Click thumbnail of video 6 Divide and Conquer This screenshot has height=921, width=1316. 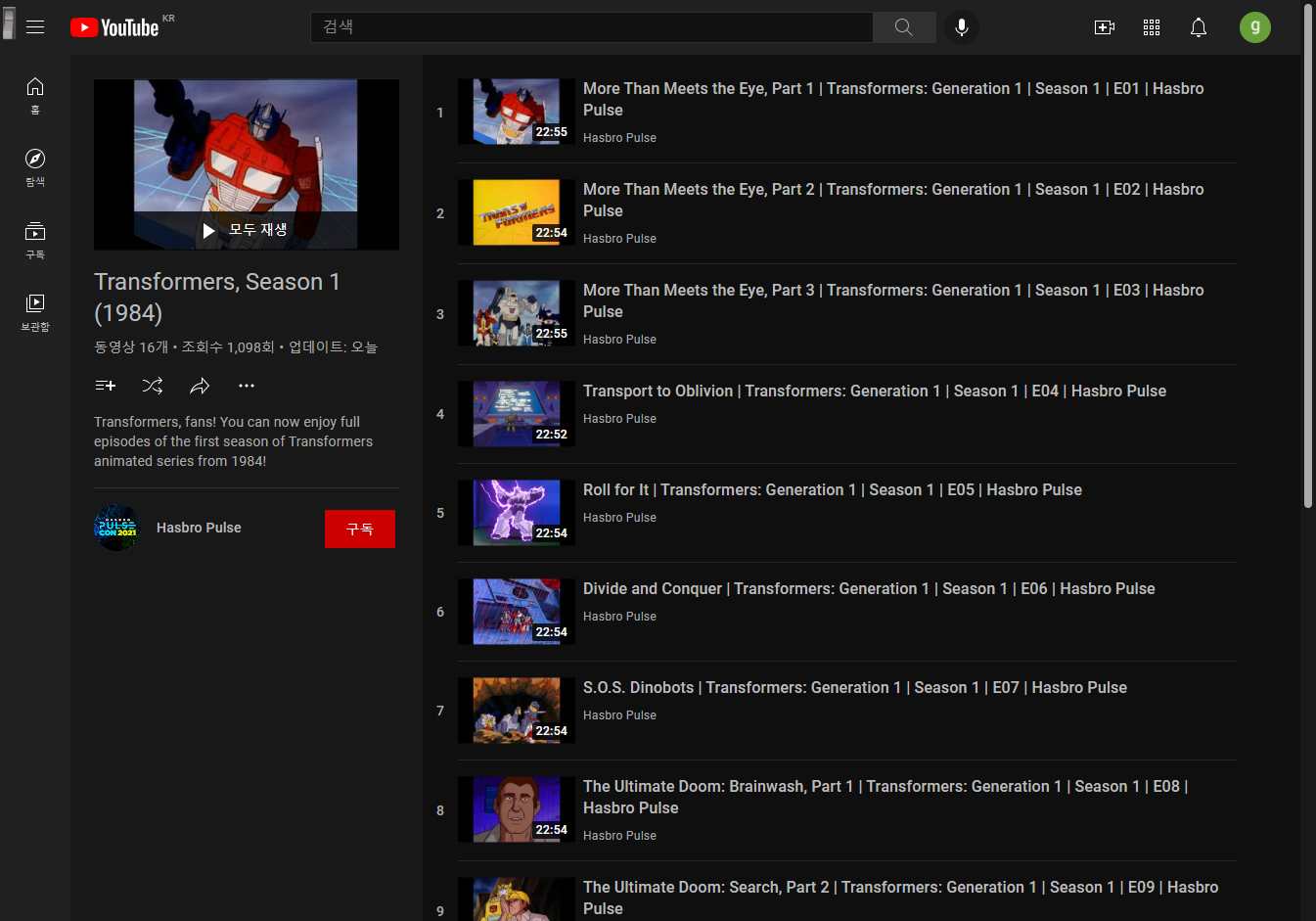coord(517,612)
